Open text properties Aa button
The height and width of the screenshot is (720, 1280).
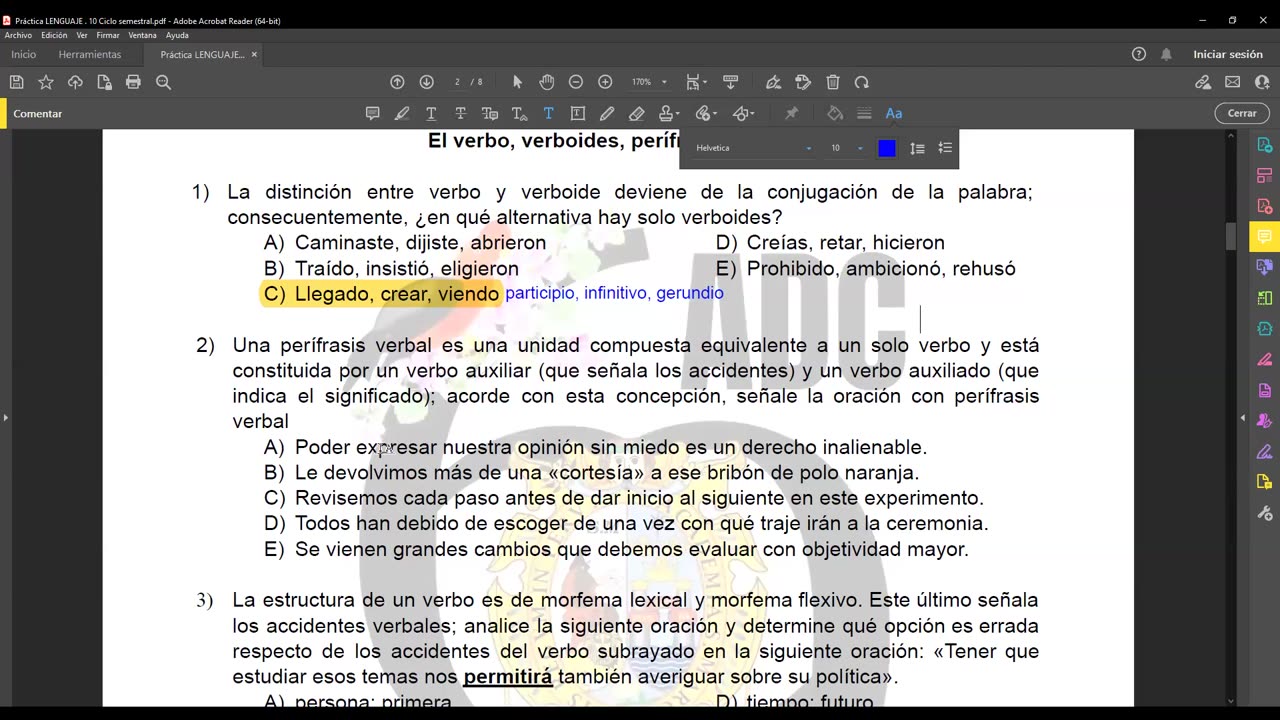(894, 113)
